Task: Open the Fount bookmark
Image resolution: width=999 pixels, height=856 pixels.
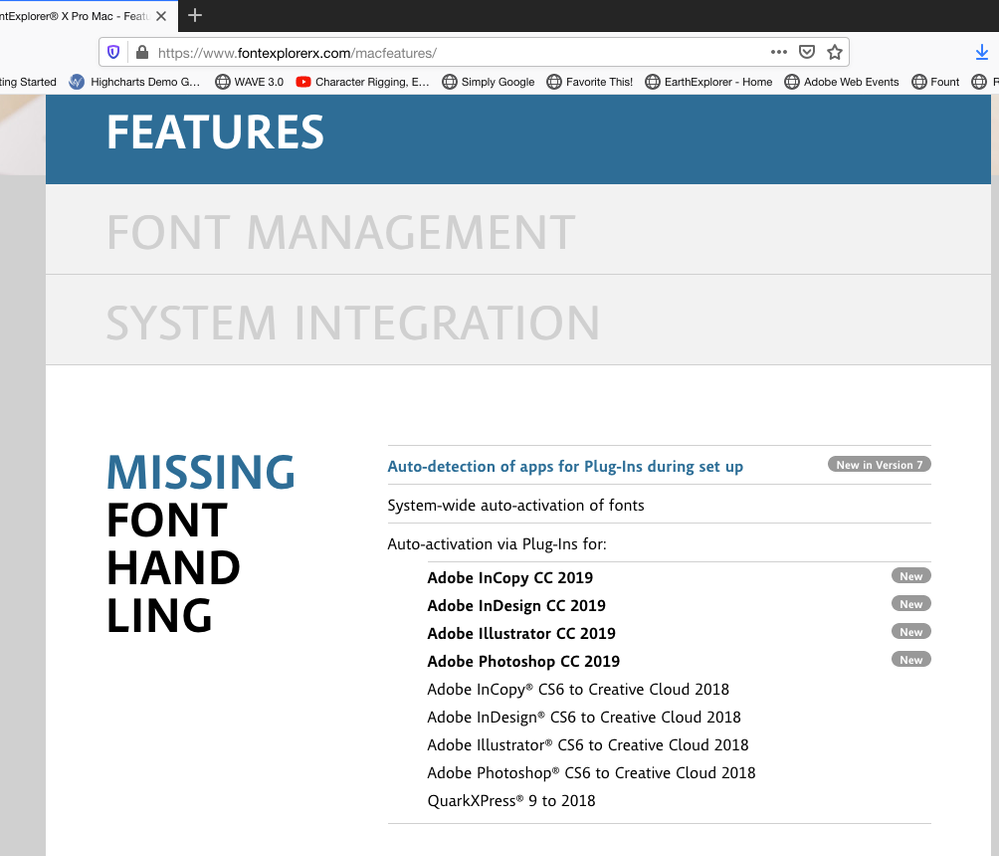Action: (x=935, y=82)
